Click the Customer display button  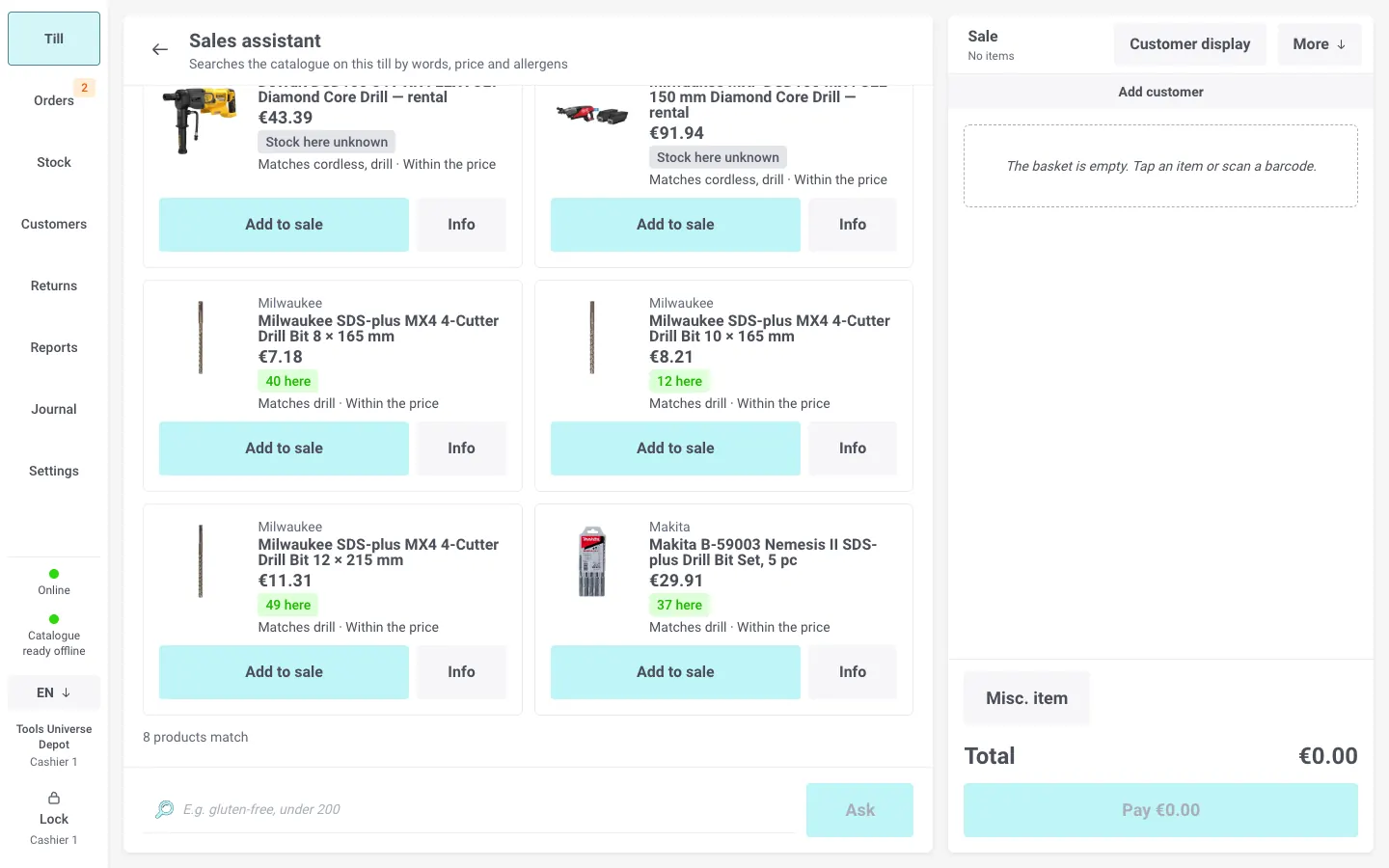pos(1189,44)
